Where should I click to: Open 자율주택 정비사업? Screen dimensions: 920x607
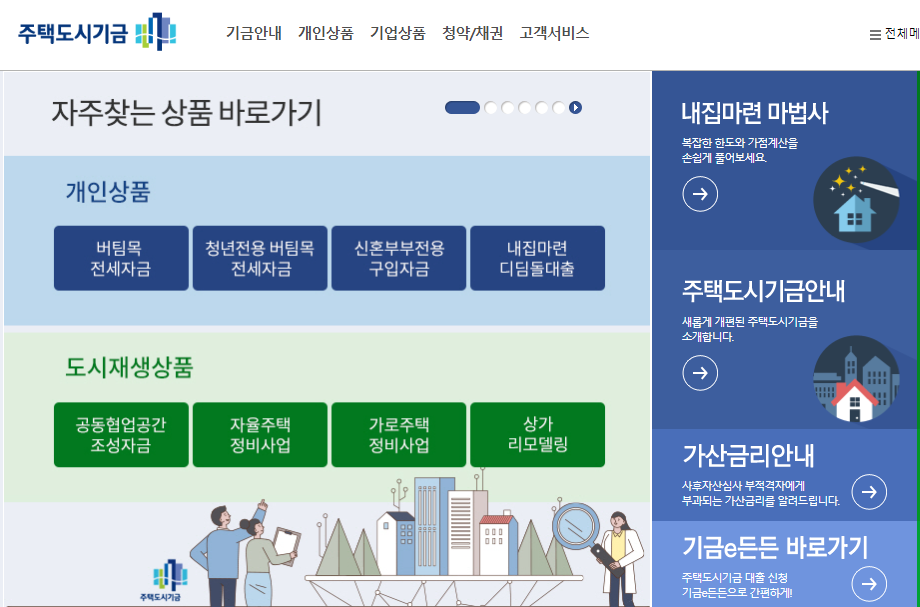point(260,434)
